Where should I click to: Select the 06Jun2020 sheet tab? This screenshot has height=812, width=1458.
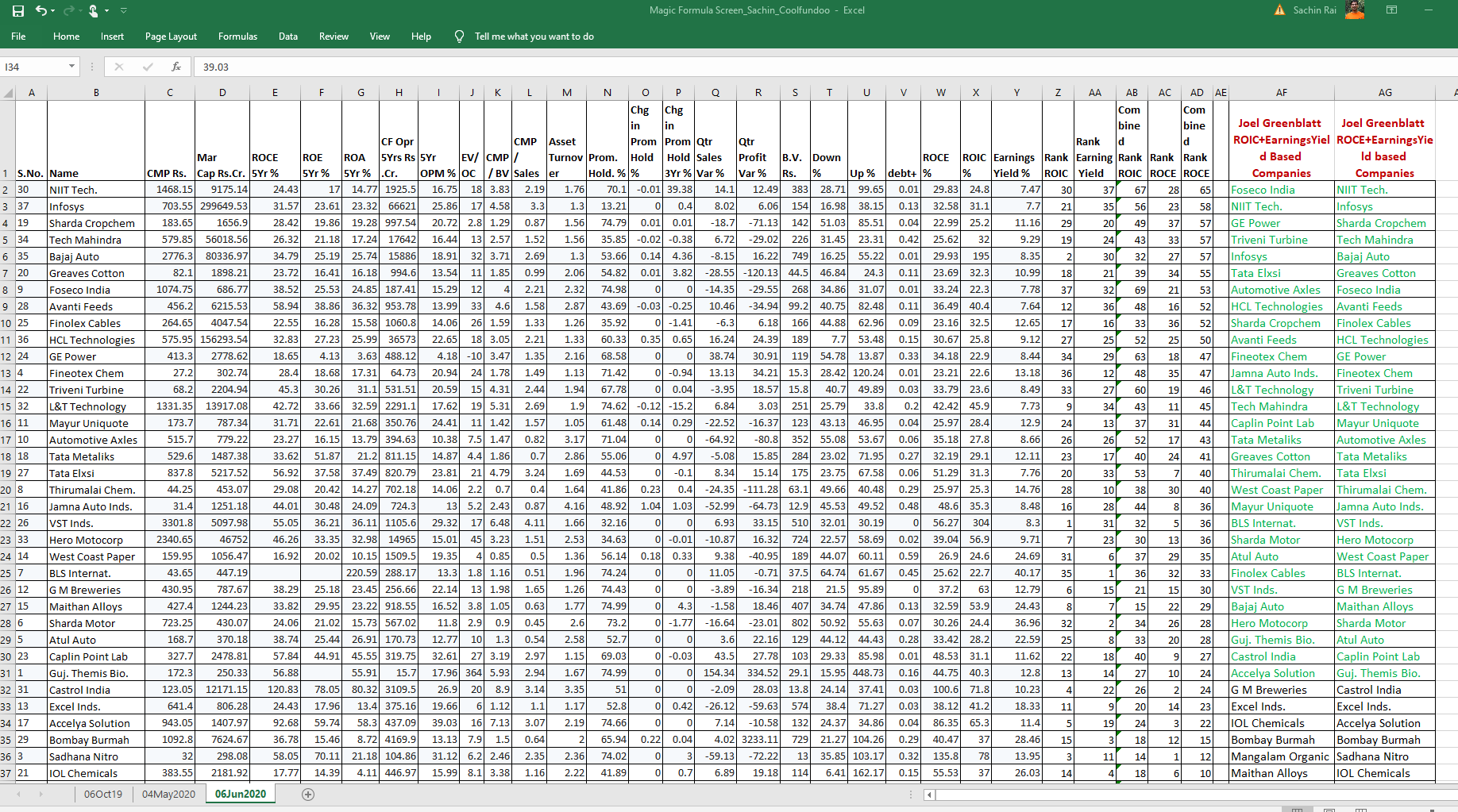click(241, 795)
